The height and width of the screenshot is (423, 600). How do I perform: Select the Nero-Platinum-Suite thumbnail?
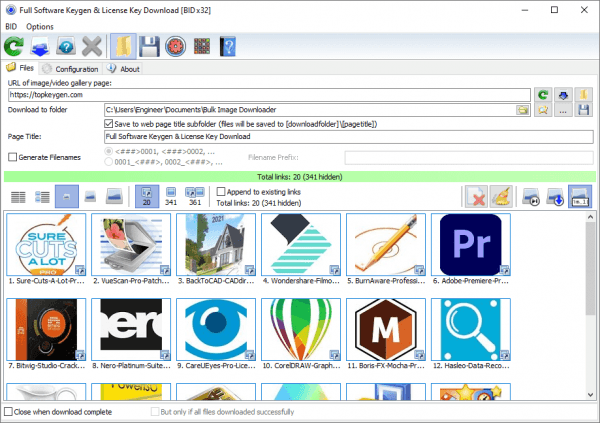tap(131, 330)
